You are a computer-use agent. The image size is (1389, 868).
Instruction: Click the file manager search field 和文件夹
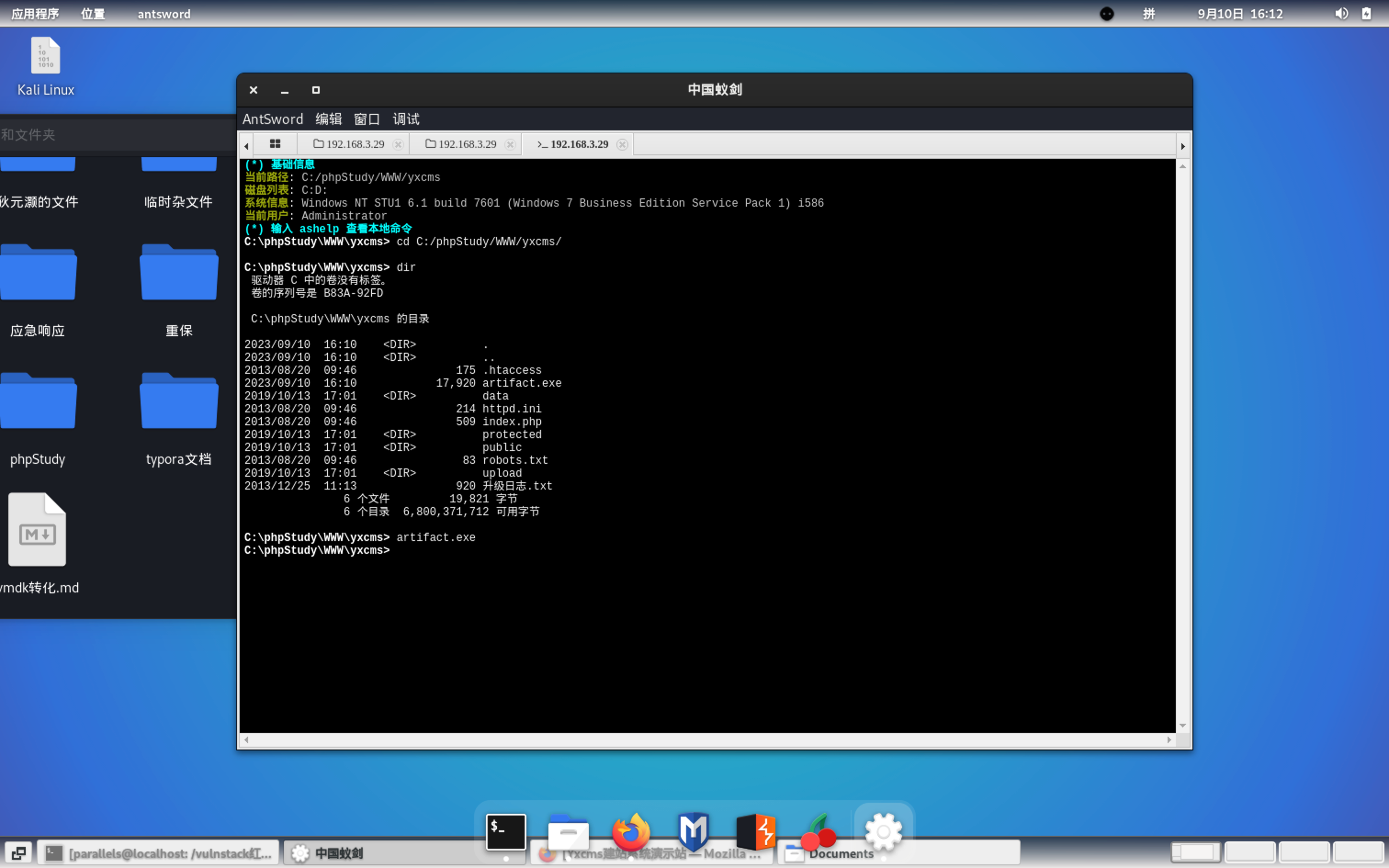pos(118,135)
